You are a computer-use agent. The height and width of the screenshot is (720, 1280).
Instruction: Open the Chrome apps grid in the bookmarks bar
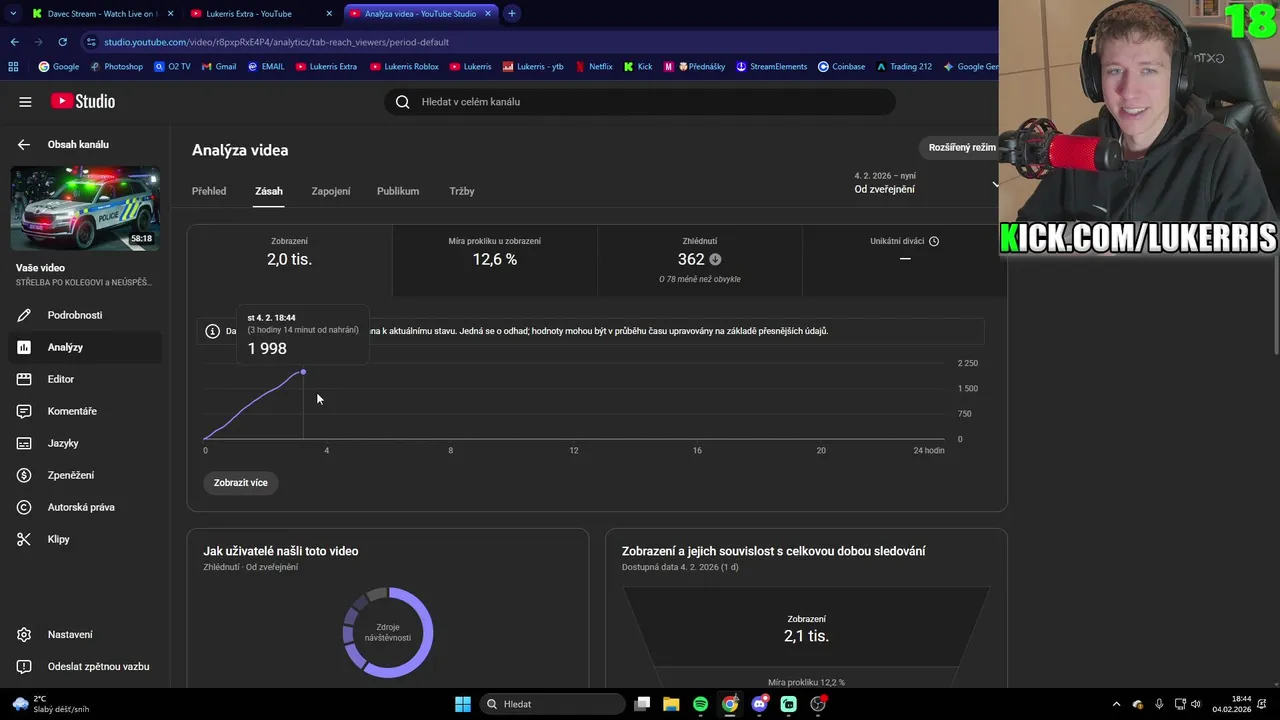click(13, 67)
